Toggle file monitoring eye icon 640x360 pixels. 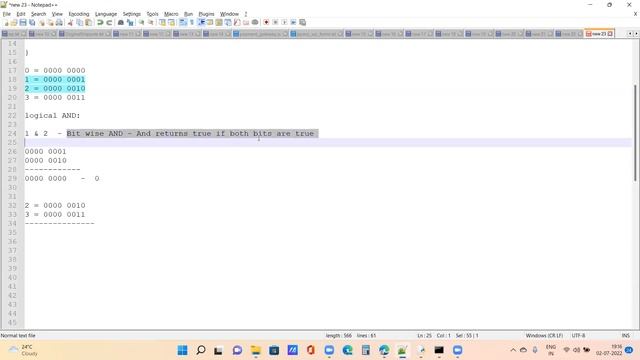tap(255, 22)
